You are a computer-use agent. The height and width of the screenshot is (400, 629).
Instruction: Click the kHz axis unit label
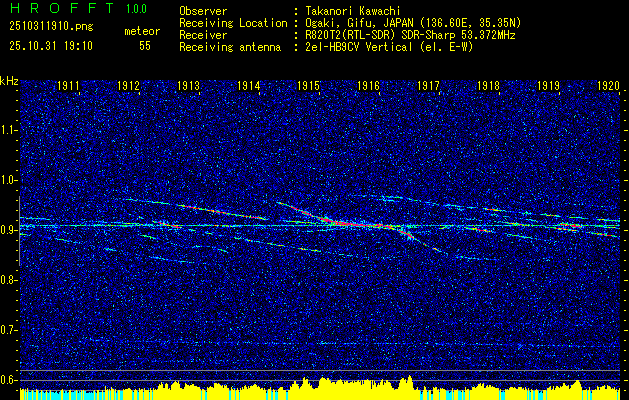[10, 81]
